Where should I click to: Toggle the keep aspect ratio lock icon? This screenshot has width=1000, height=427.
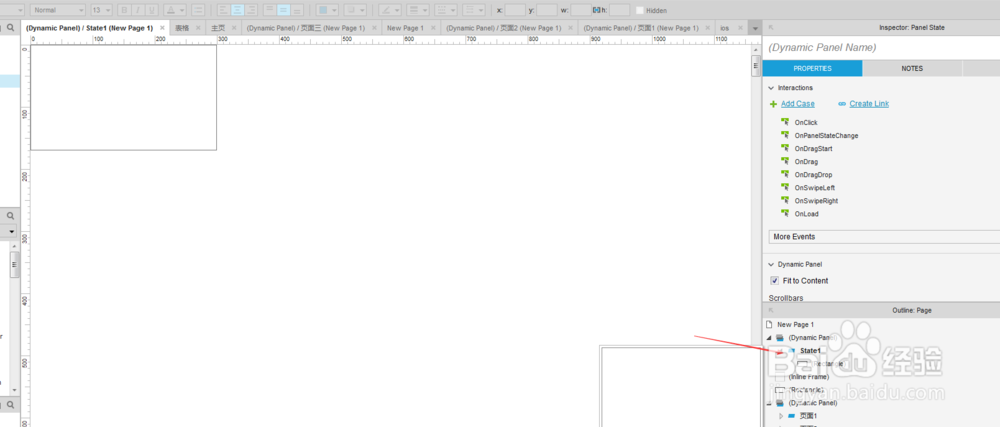[x=596, y=10]
